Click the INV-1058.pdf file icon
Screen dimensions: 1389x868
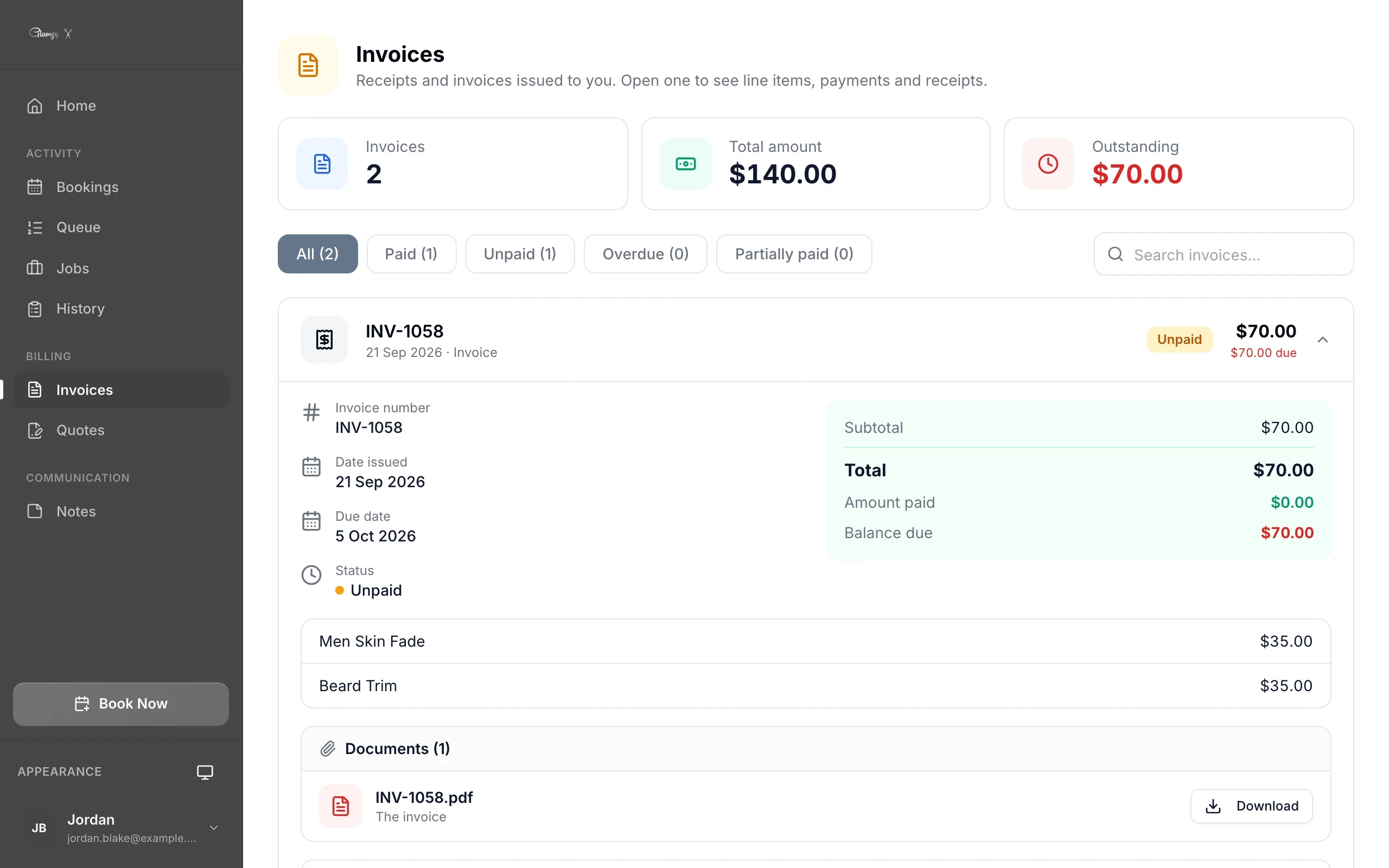pyautogui.click(x=340, y=806)
